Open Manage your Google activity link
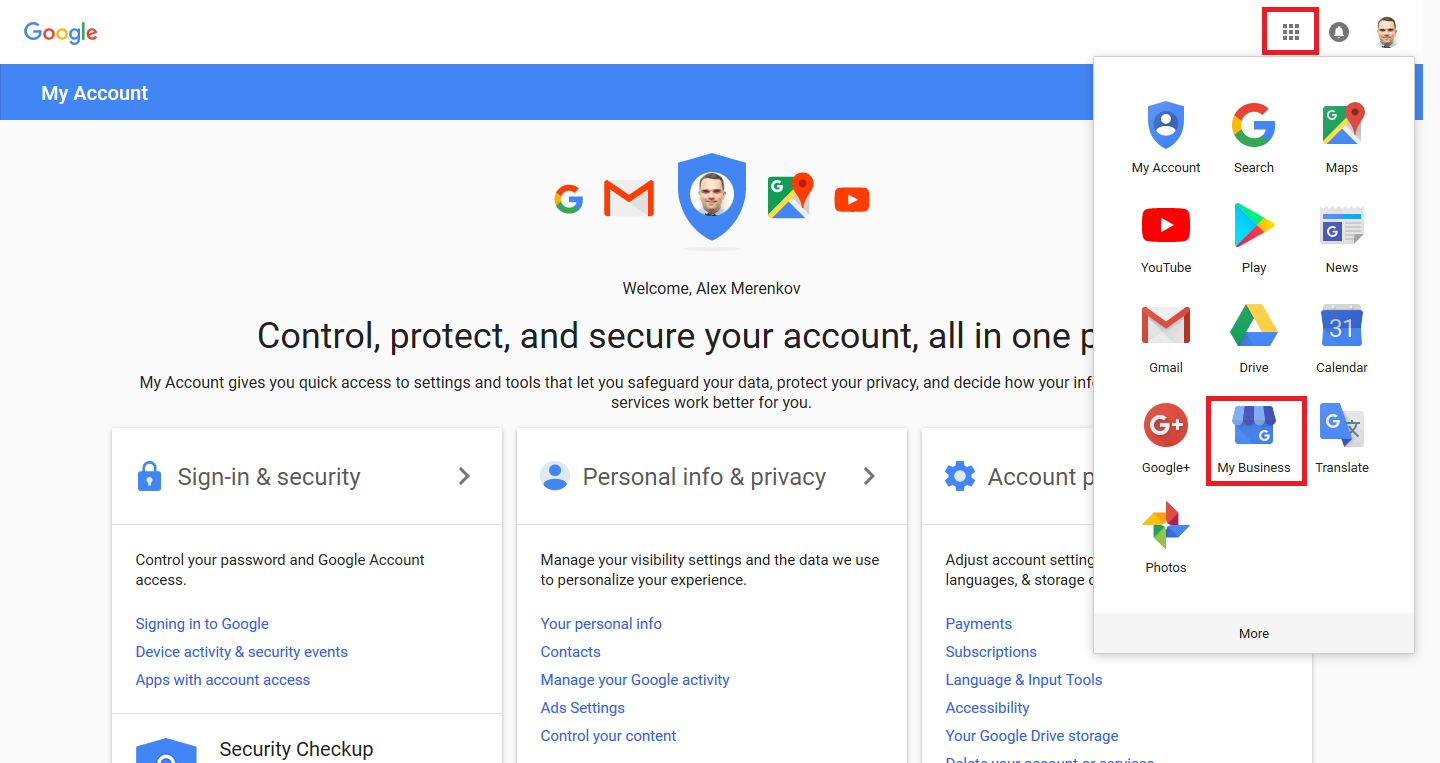The width and height of the screenshot is (1440, 763). tap(635, 680)
